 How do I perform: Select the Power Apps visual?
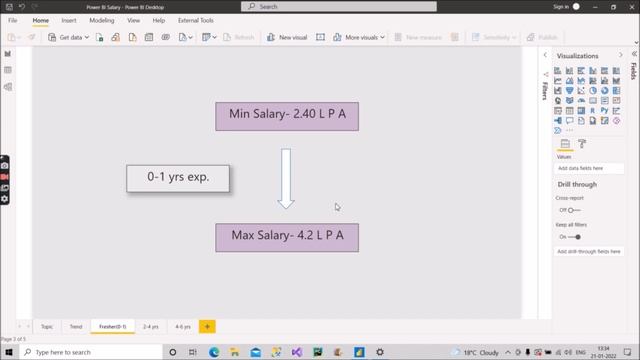click(x=616, y=120)
